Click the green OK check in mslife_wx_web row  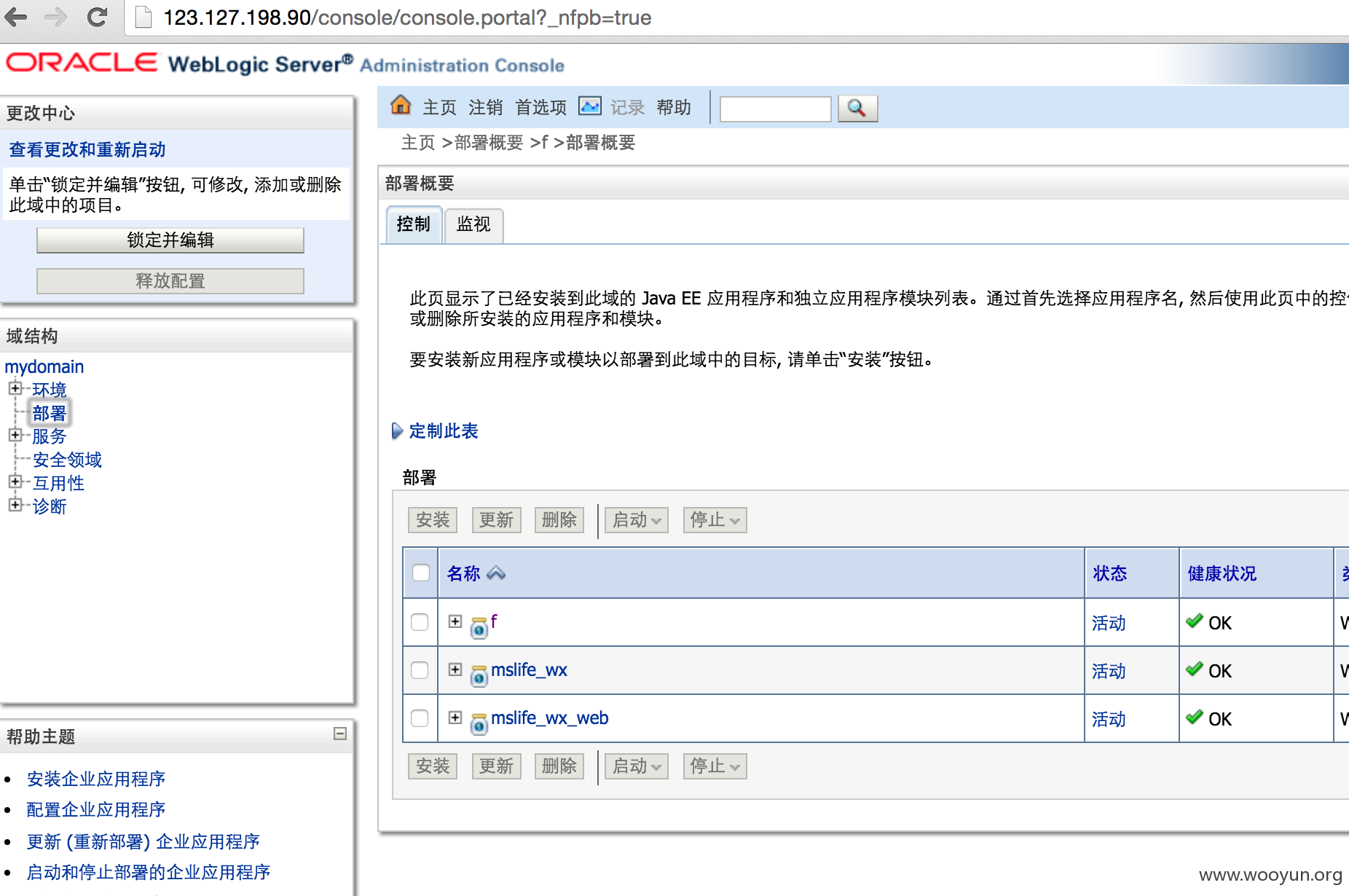point(1195,717)
